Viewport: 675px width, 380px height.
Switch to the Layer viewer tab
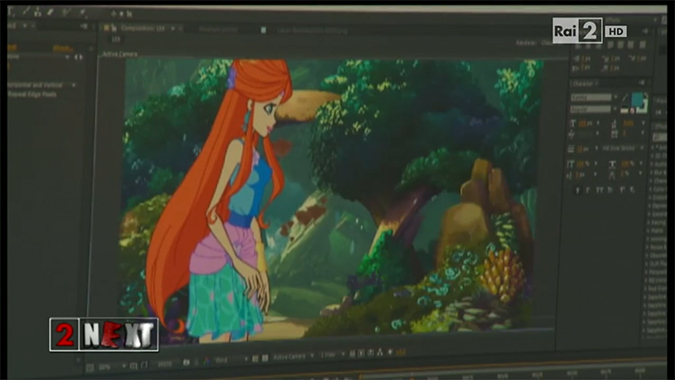click(312, 31)
